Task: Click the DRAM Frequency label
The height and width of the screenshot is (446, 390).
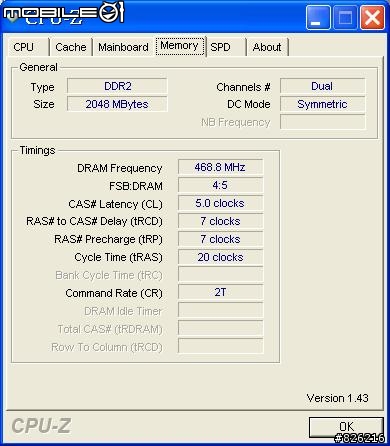Action: pyautogui.click(x=120, y=168)
